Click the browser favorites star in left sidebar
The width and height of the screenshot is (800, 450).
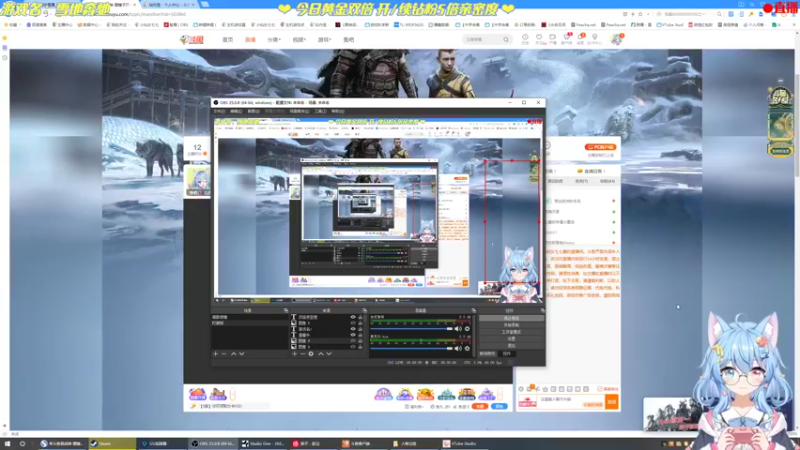(5, 38)
